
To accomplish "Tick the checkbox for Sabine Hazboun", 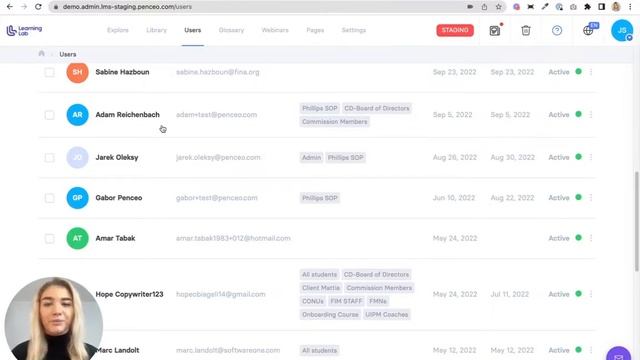I will coord(49,72).
